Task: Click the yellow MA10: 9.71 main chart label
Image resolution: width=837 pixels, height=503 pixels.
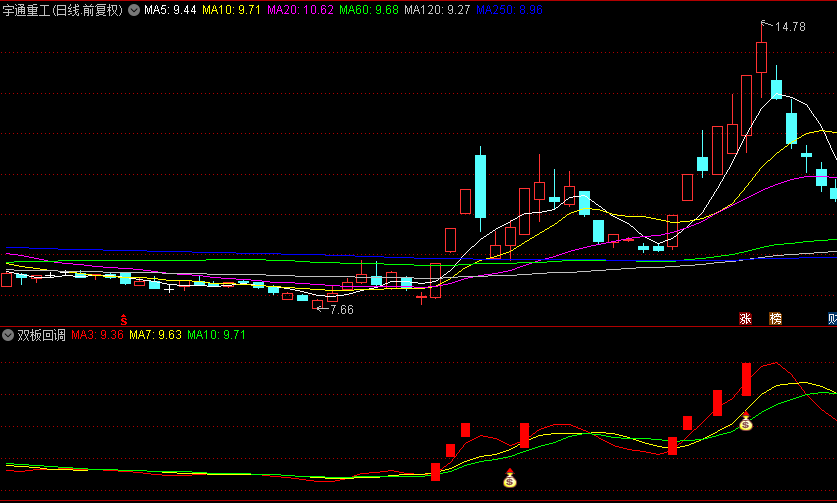Action: [231, 10]
